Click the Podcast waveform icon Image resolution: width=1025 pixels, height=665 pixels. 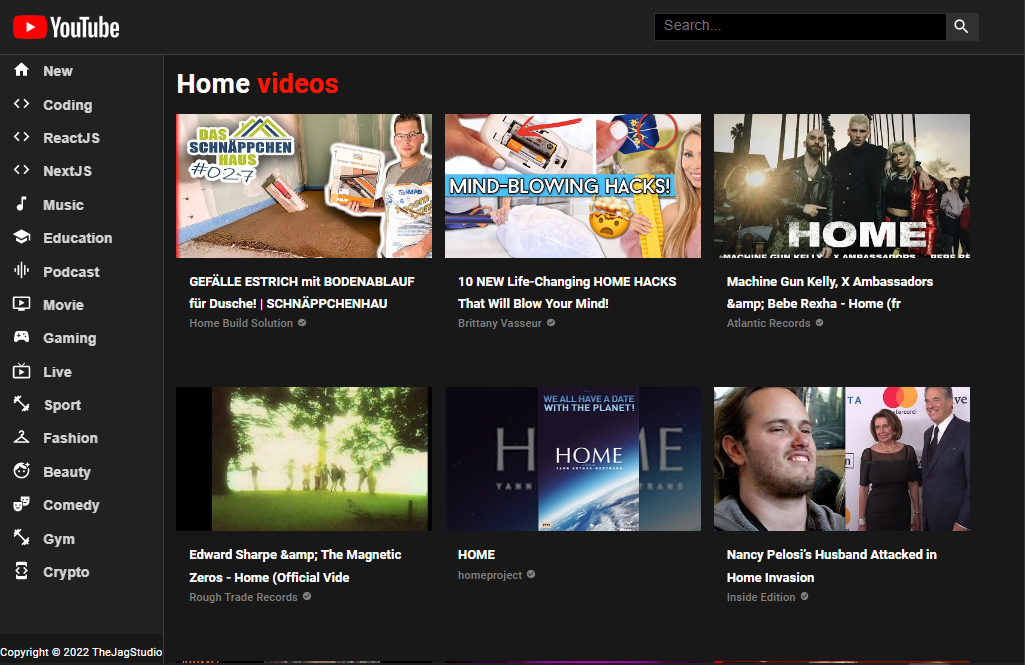coord(22,271)
